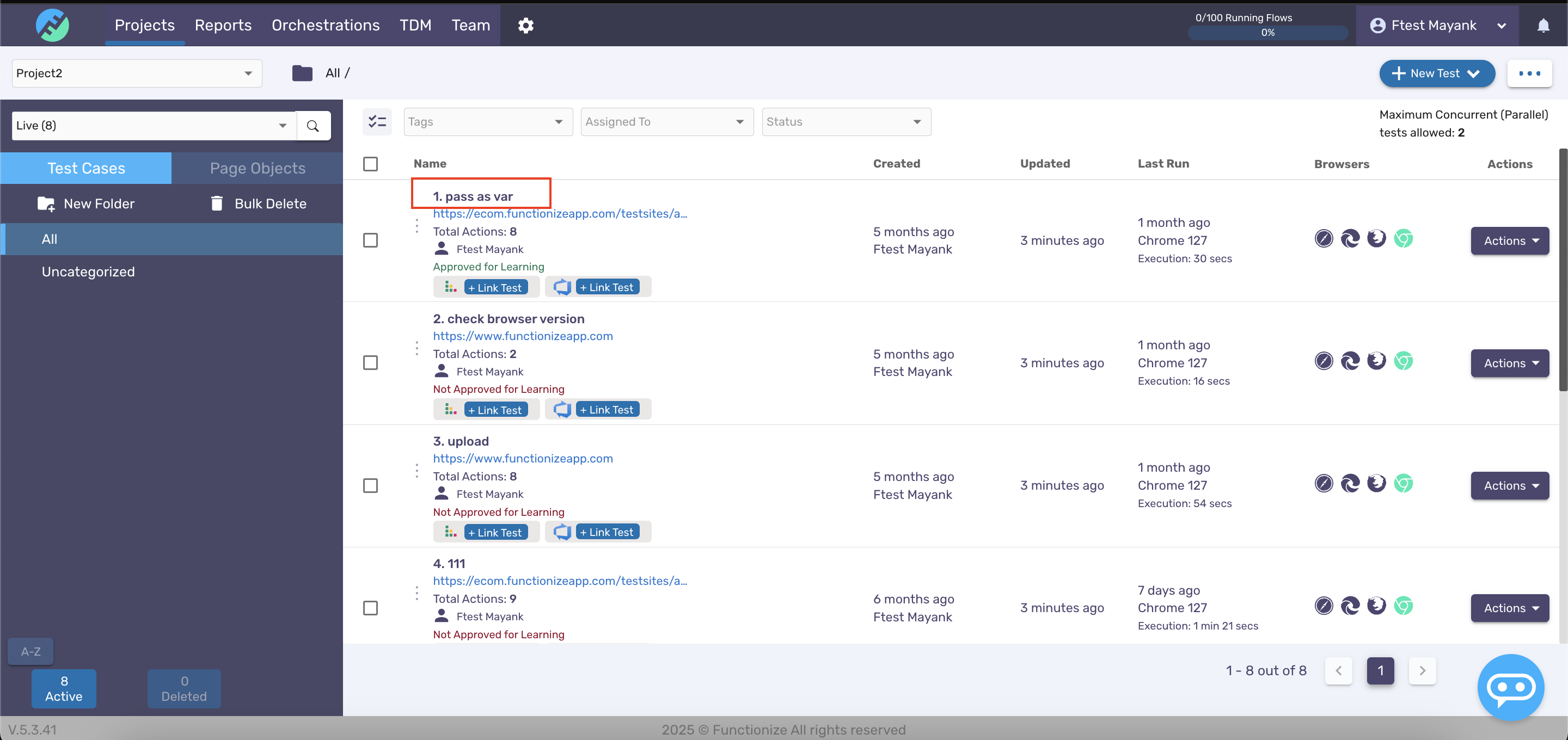Screen dimensions: 1568x740
Task: Check the box for pass as var
Action: pyautogui.click(x=370, y=240)
